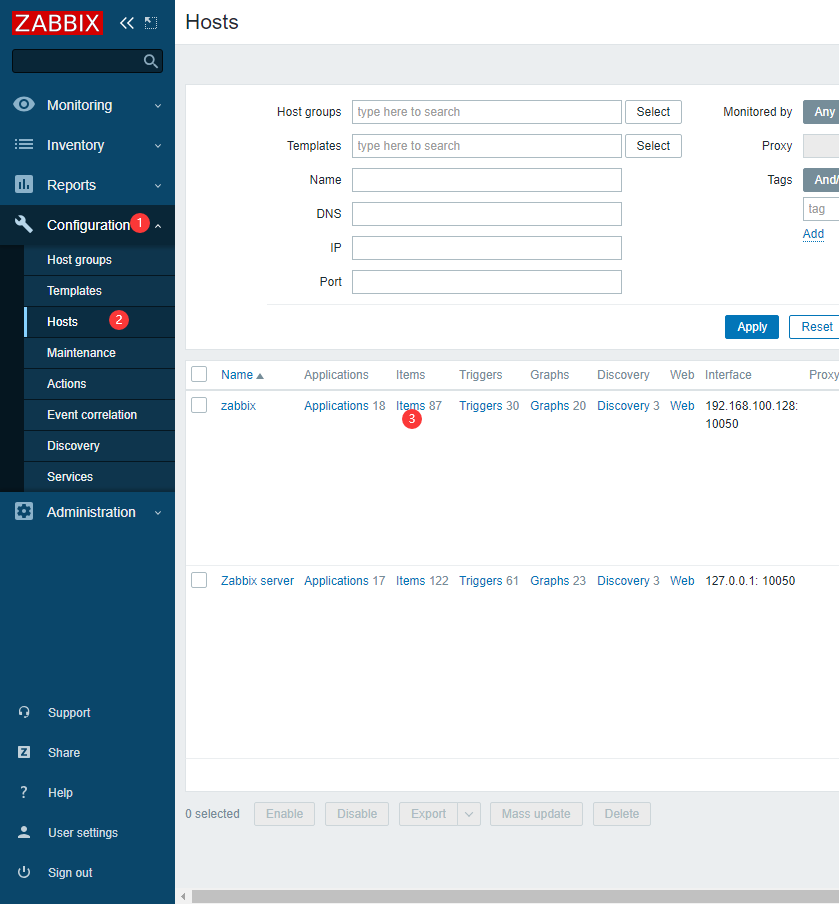Tick the select-all hosts checkbox
This screenshot has height=904, width=839.
[199, 374]
